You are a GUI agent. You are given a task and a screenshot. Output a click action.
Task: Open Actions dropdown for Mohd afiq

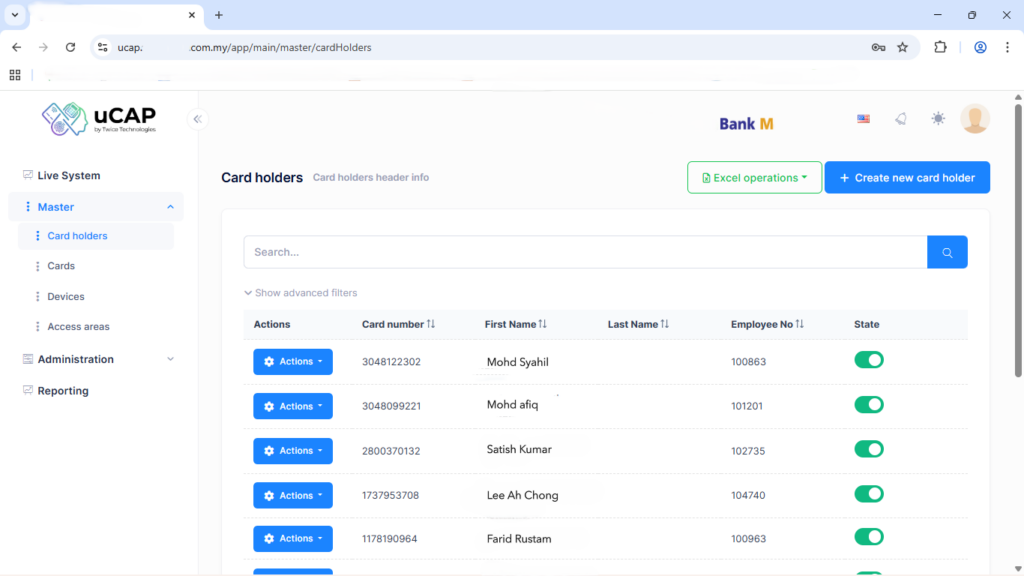tap(292, 406)
